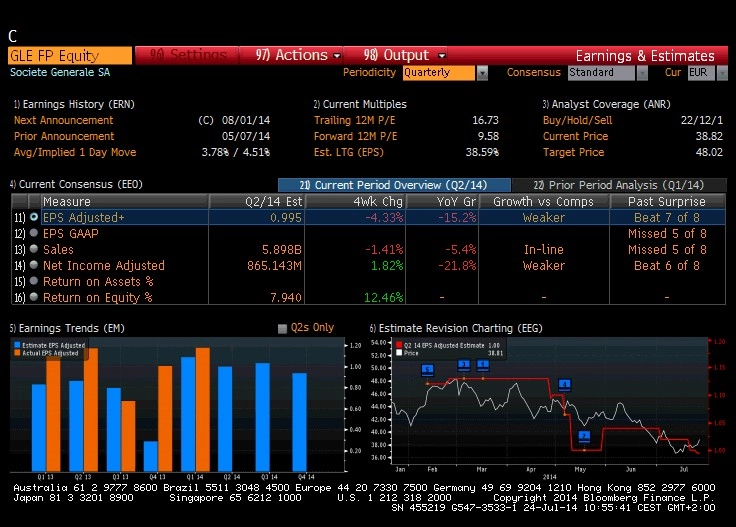
Task: Click the blue Estimate EPS Adjusted legend swatch
Action: [x=17, y=345]
